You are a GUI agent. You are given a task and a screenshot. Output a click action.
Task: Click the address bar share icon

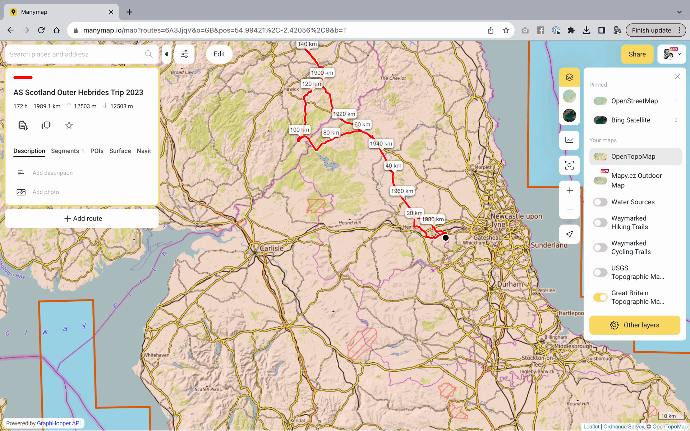point(491,30)
